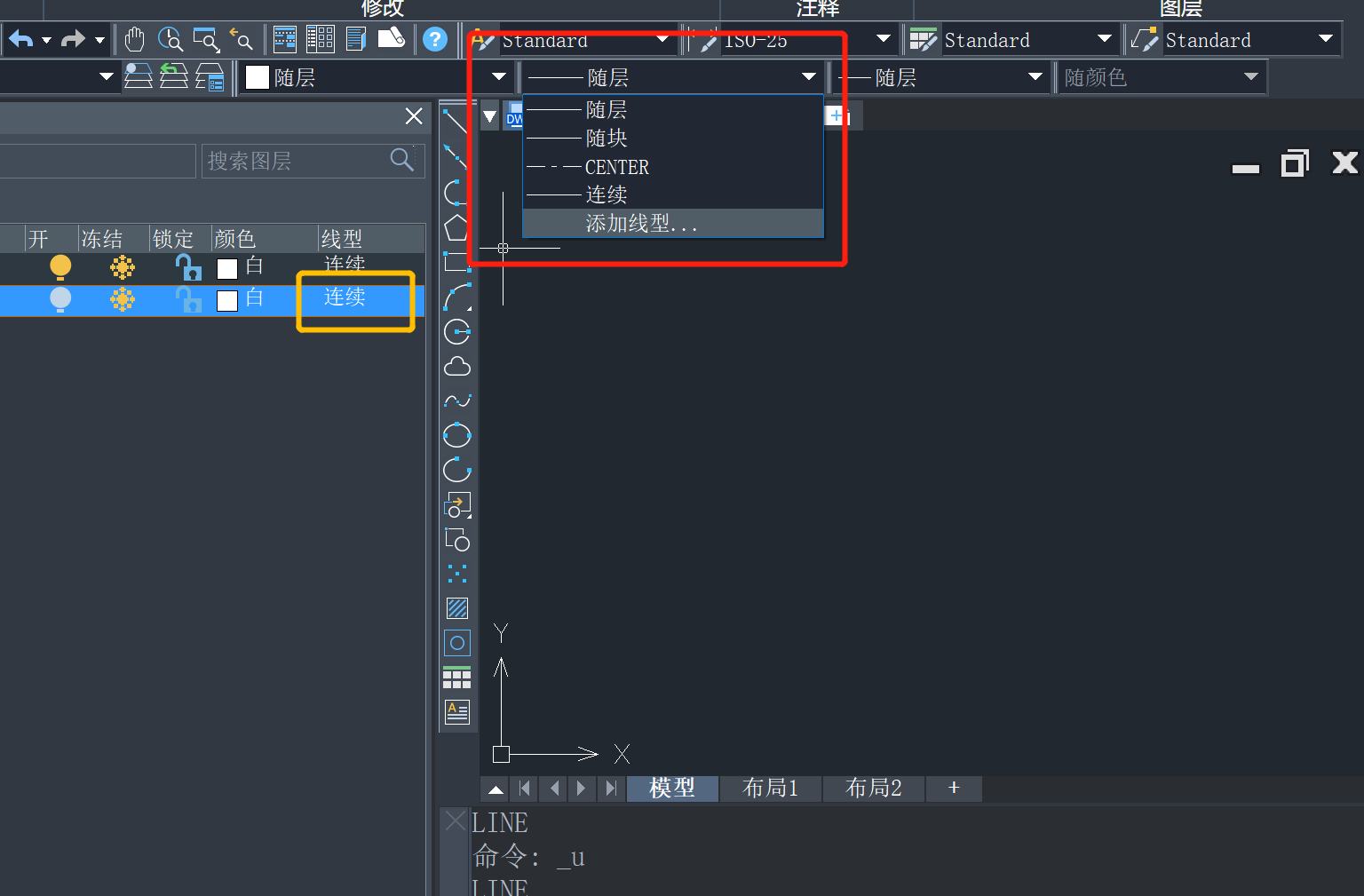Toggle freeze sun icon of highlighted layer

(123, 299)
